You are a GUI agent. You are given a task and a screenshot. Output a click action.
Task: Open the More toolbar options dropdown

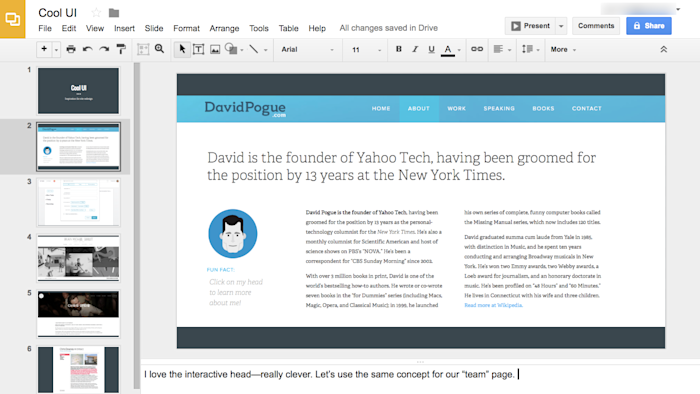click(x=563, y=50)
